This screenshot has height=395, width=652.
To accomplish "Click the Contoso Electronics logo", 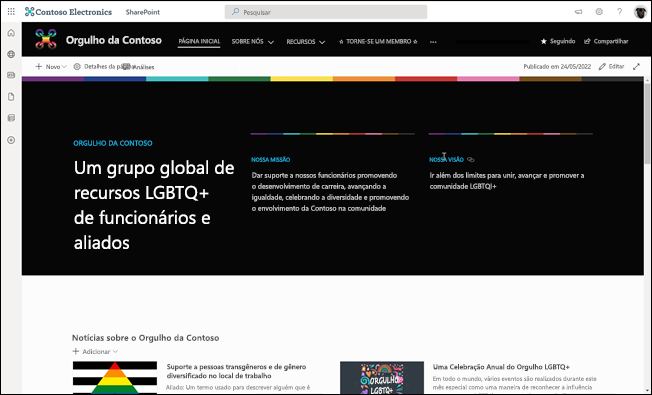I will [68, 12].
